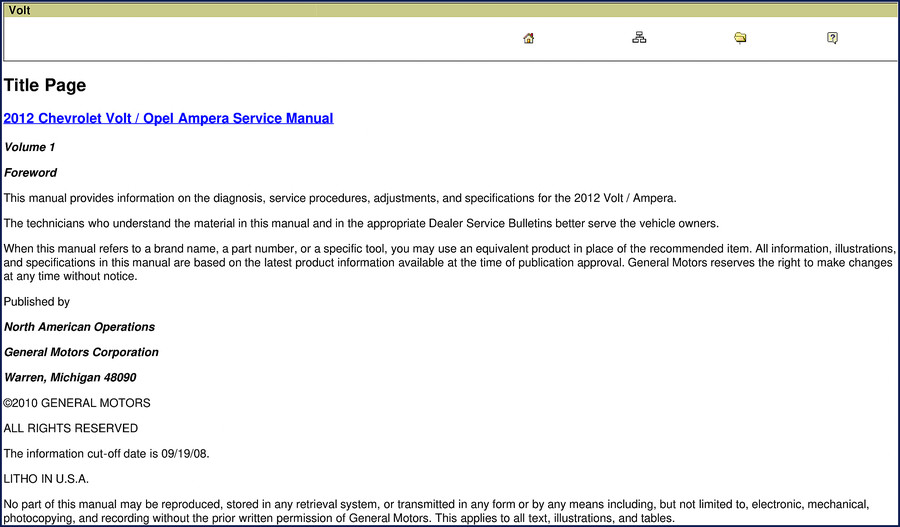Select the 'Warren, Michigan 48090' line
The width and height of the screenshot is (900, 527).
[x=70, y=377]
